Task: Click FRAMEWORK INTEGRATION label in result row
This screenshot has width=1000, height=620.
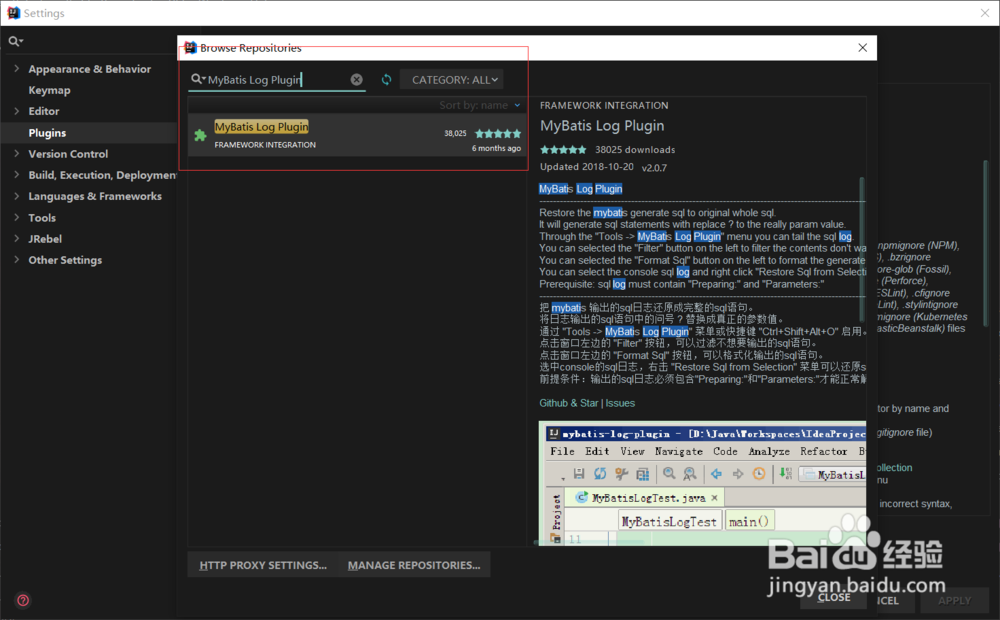Action: [x=265, y=145]
